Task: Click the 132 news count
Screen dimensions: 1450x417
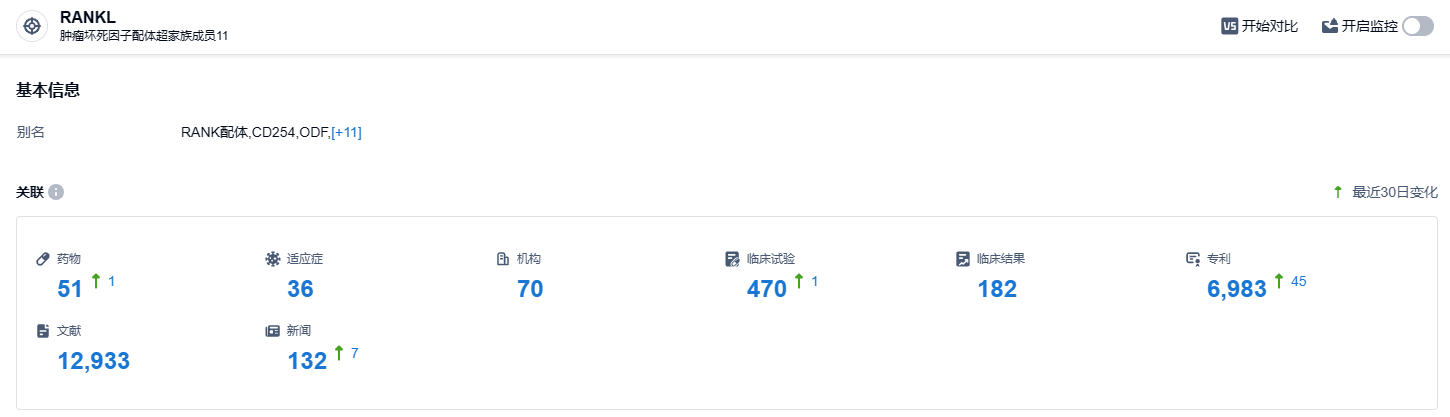Action: pos(307,361)
